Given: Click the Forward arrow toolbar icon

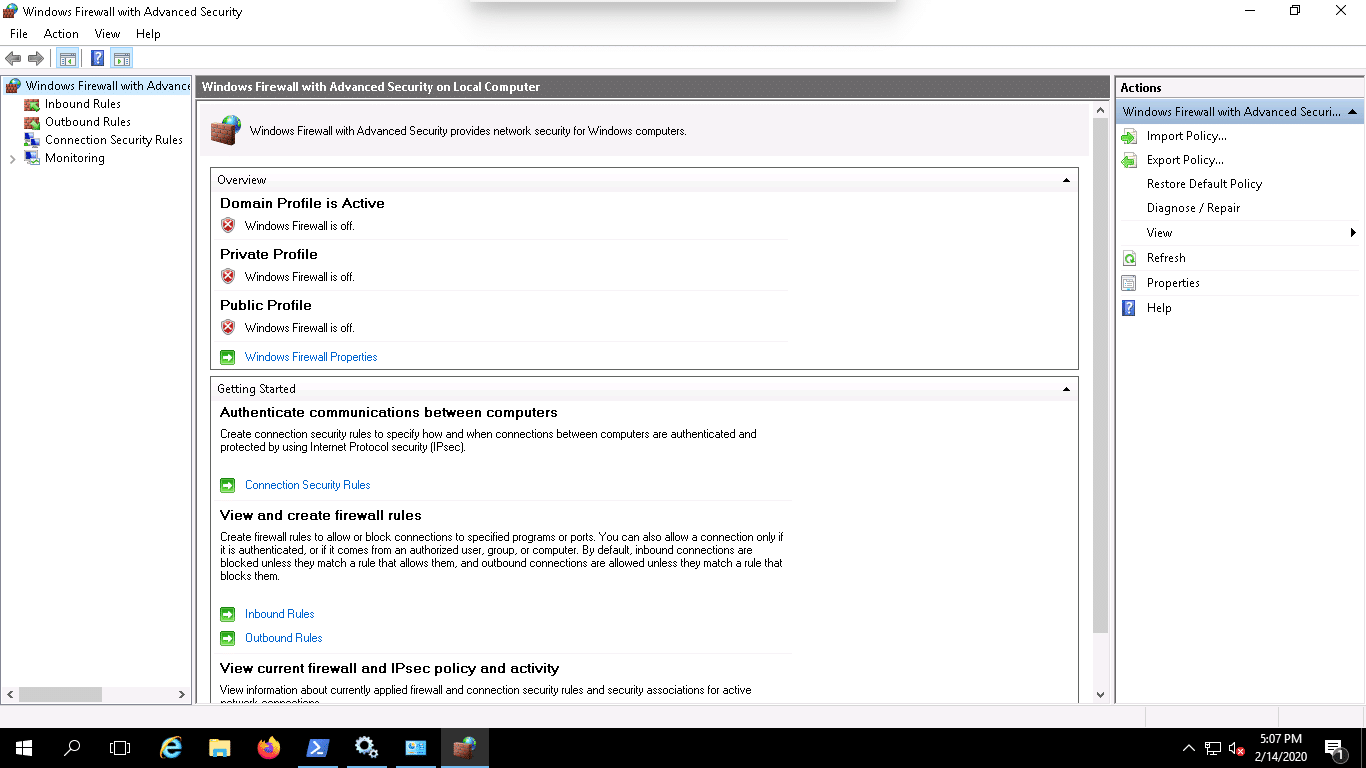Looking at the screenshot, I should (36, 58).
